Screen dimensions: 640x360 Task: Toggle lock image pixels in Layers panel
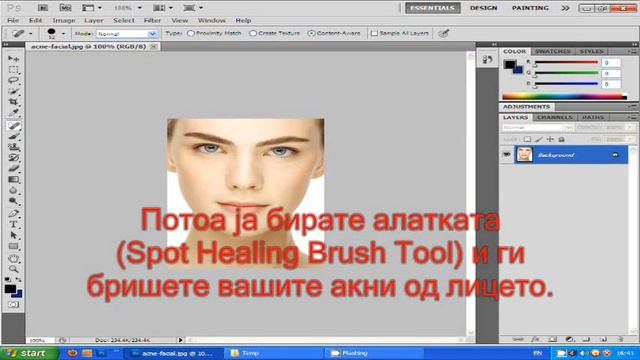tap(539, 139)
